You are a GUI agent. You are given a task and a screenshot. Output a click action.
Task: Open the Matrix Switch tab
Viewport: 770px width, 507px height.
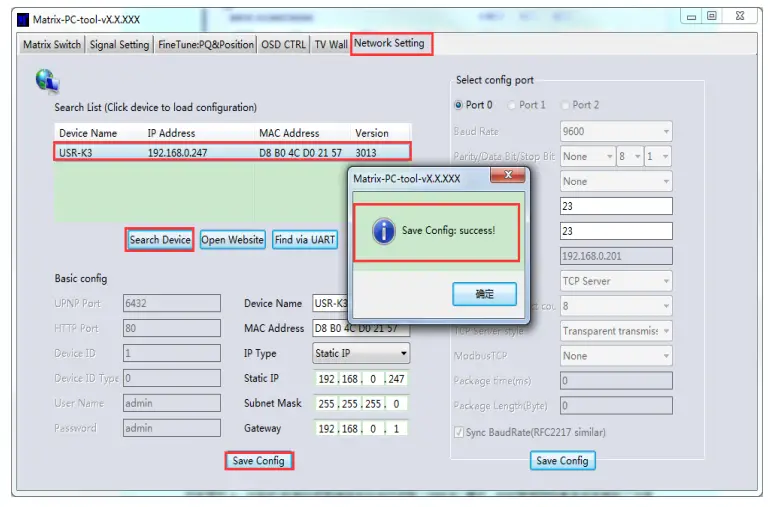tap(52, 45)
